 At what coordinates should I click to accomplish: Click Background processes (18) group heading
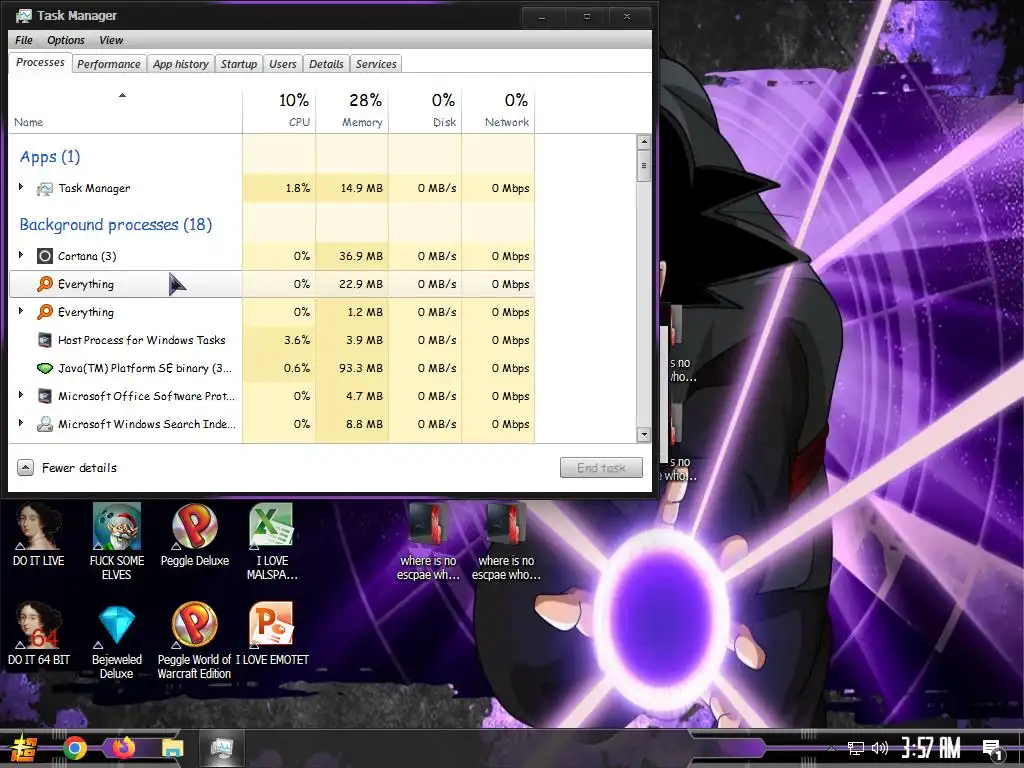coord(116,225)
